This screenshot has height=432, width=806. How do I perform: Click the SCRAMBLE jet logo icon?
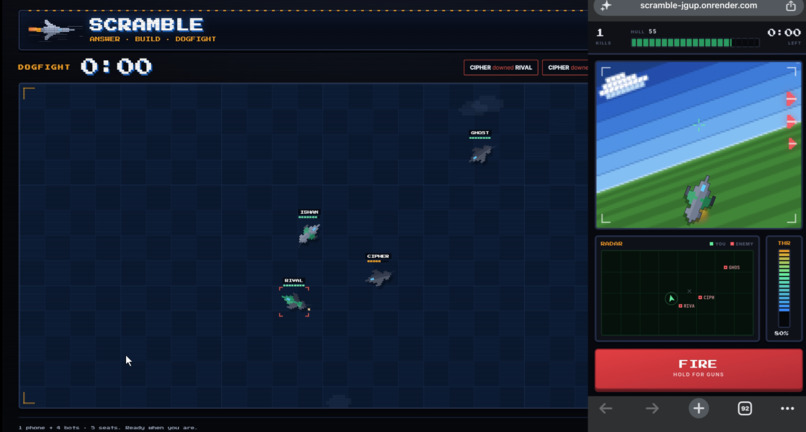click(52, 30)
